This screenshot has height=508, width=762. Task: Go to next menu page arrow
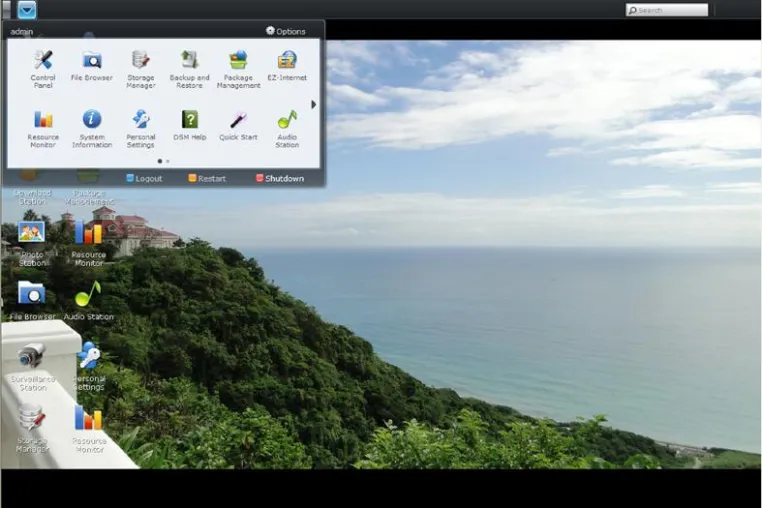point(313,105)
